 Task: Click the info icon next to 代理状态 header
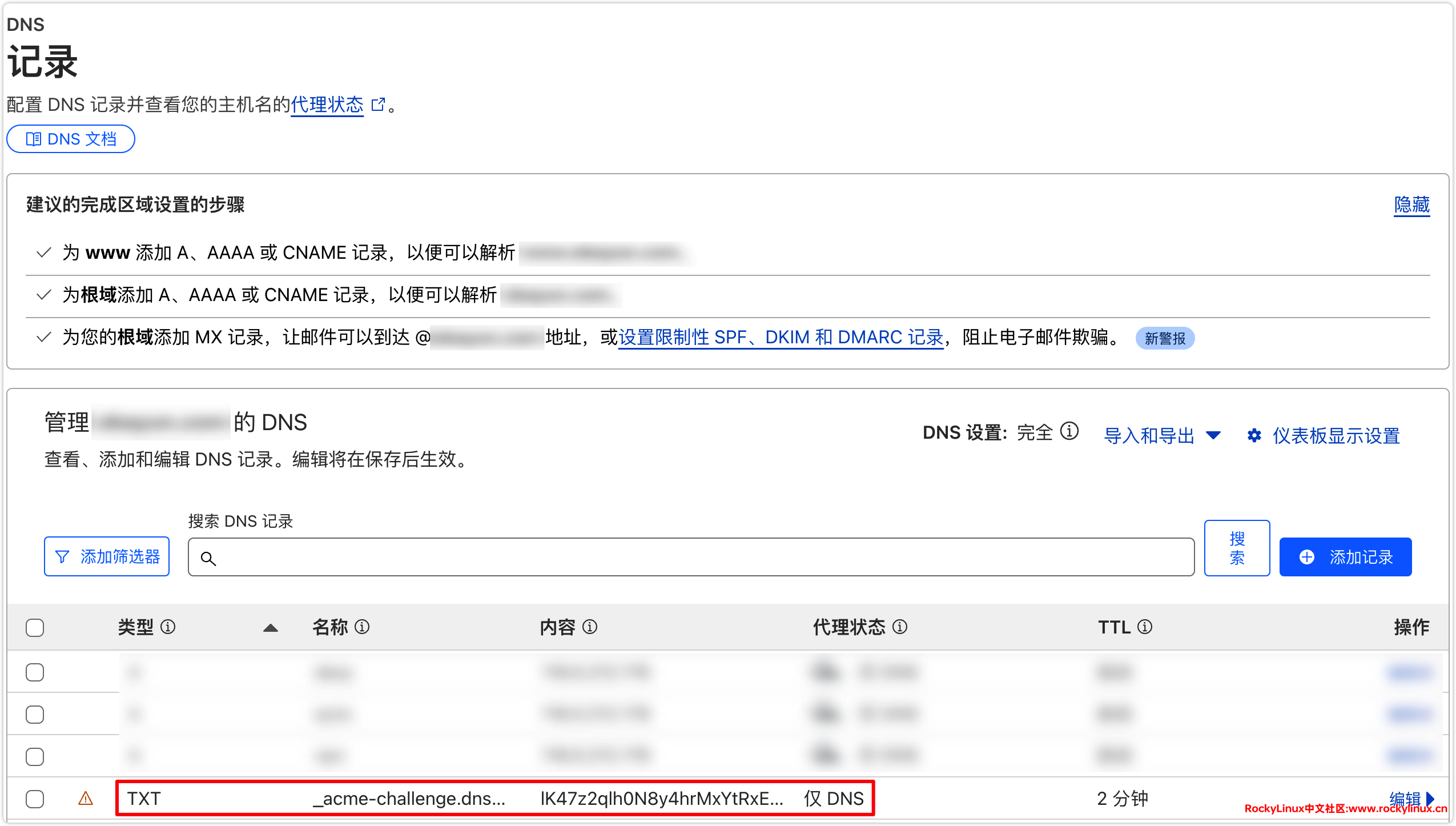pyautogui.click(x=900, y=627)
